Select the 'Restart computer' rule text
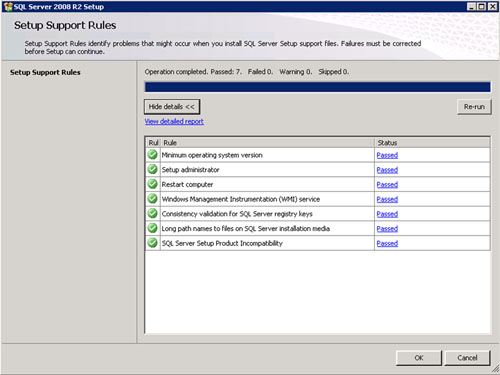 pos(187,184)
